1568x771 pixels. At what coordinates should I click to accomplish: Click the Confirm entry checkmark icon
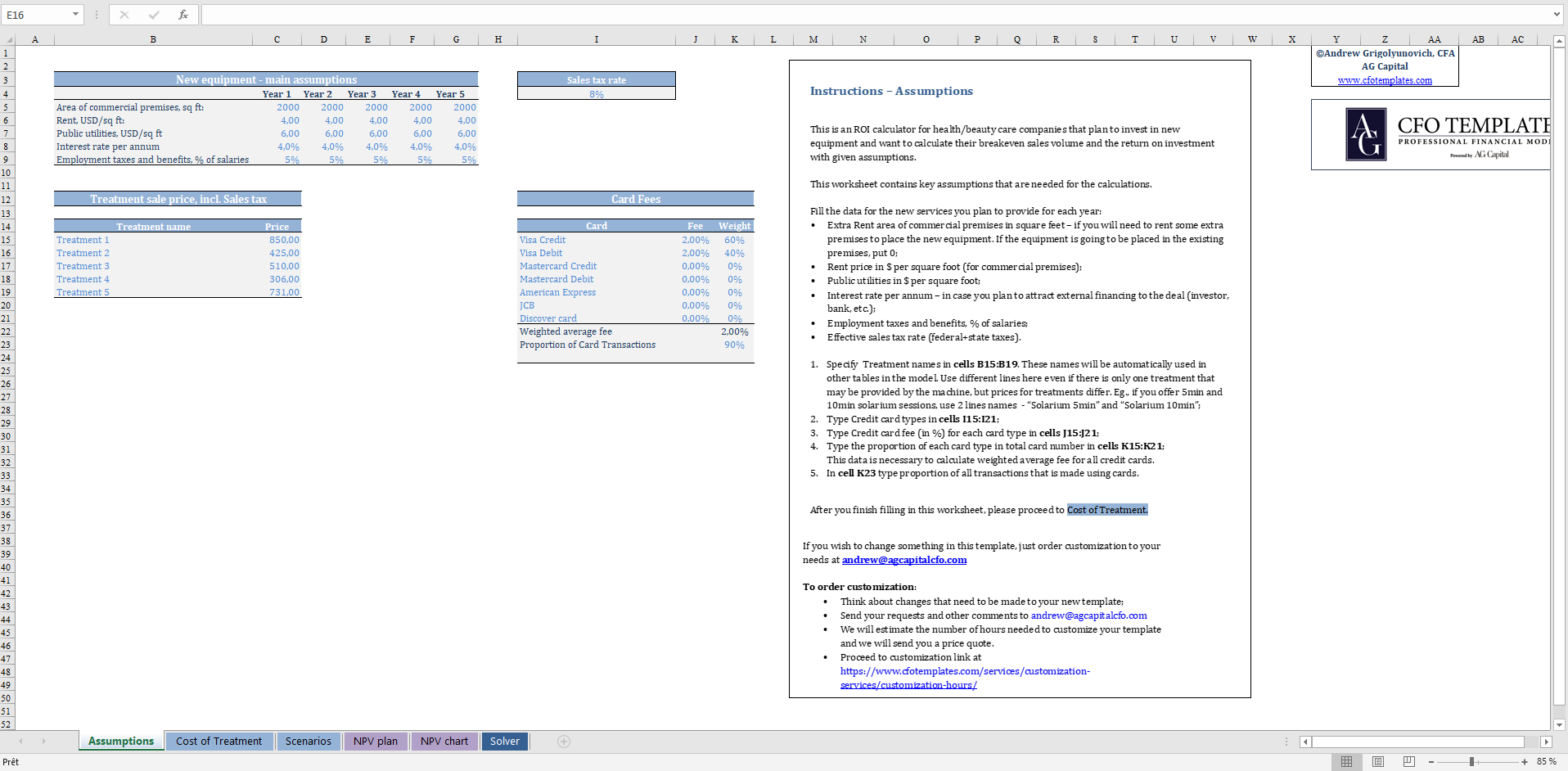pos(154,15)
